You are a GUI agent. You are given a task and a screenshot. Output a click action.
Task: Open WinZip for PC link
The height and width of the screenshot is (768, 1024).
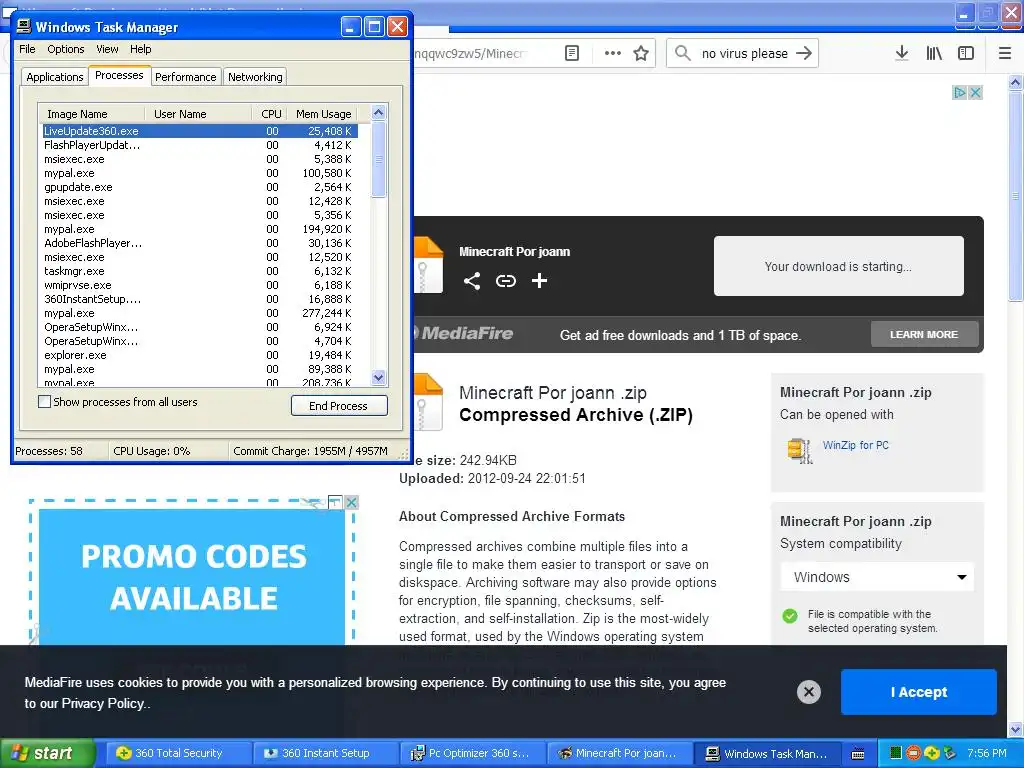[856, 445]
